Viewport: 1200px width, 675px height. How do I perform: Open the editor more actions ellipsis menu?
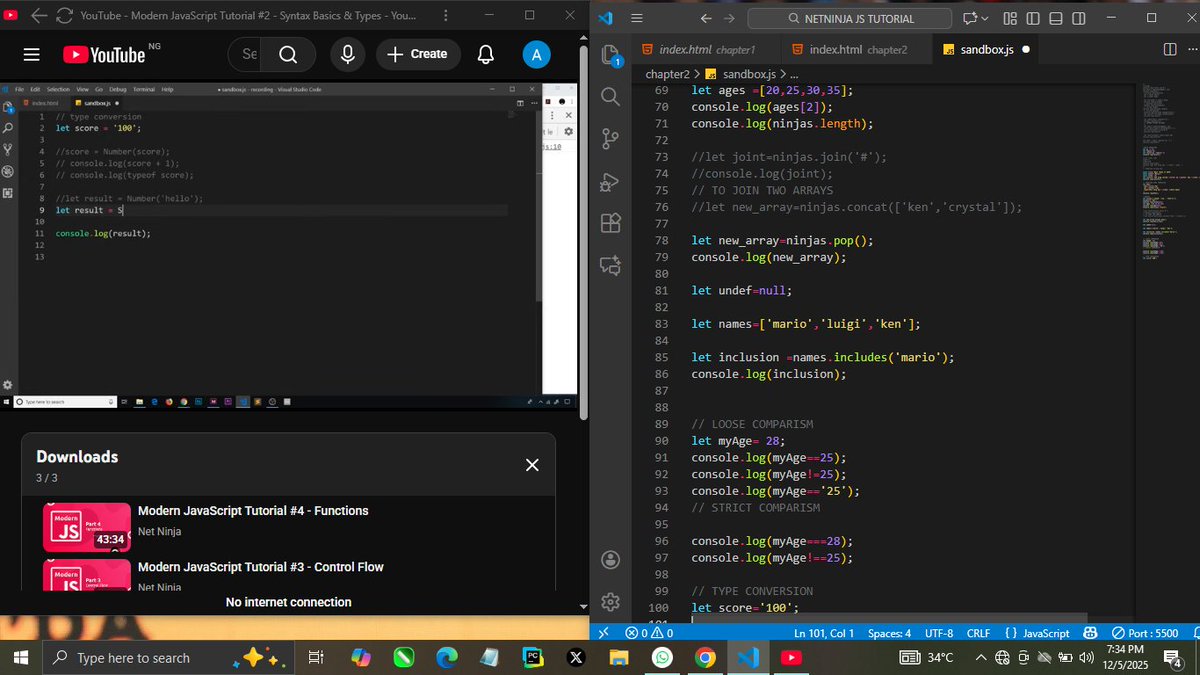click(1191, 49)
